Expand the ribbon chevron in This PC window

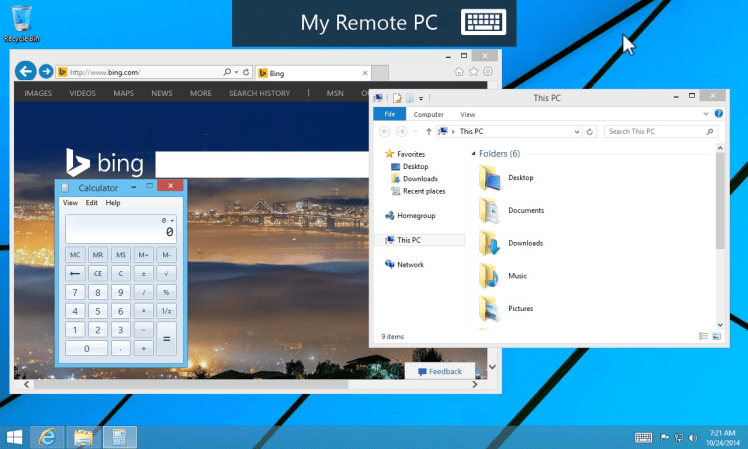click(706, 114)
